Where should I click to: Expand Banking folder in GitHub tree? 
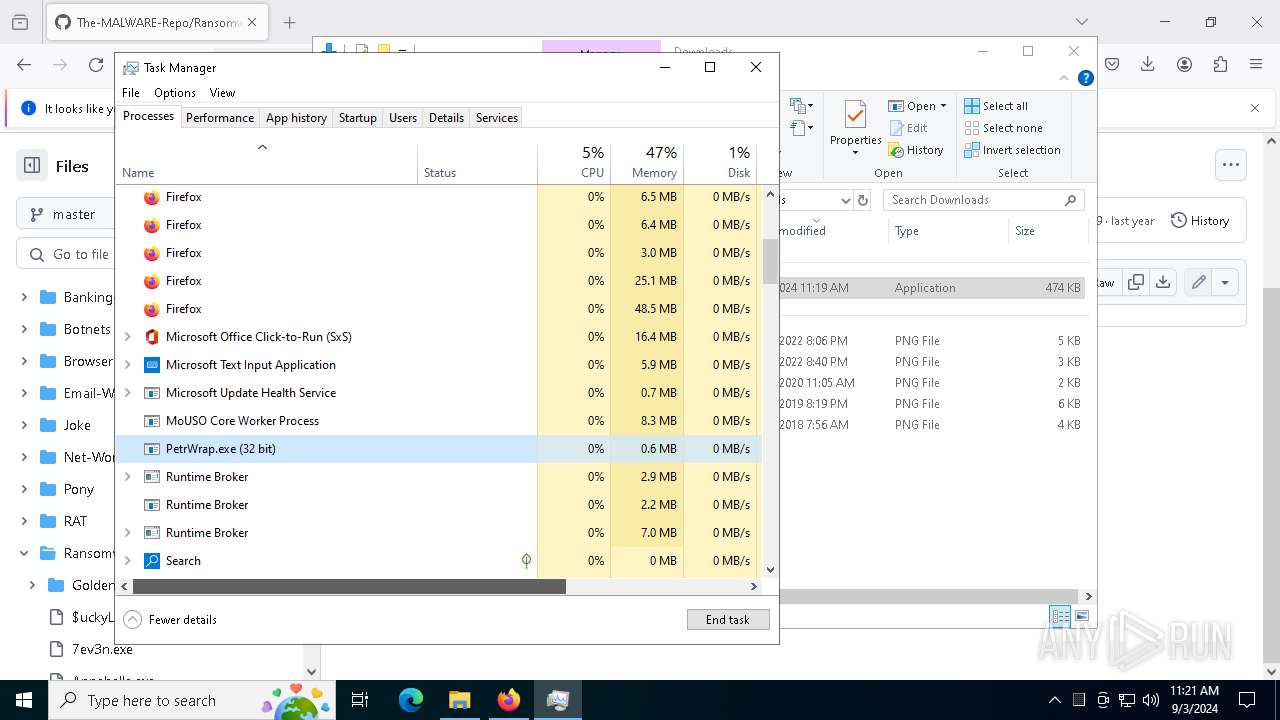pos(24,297)
